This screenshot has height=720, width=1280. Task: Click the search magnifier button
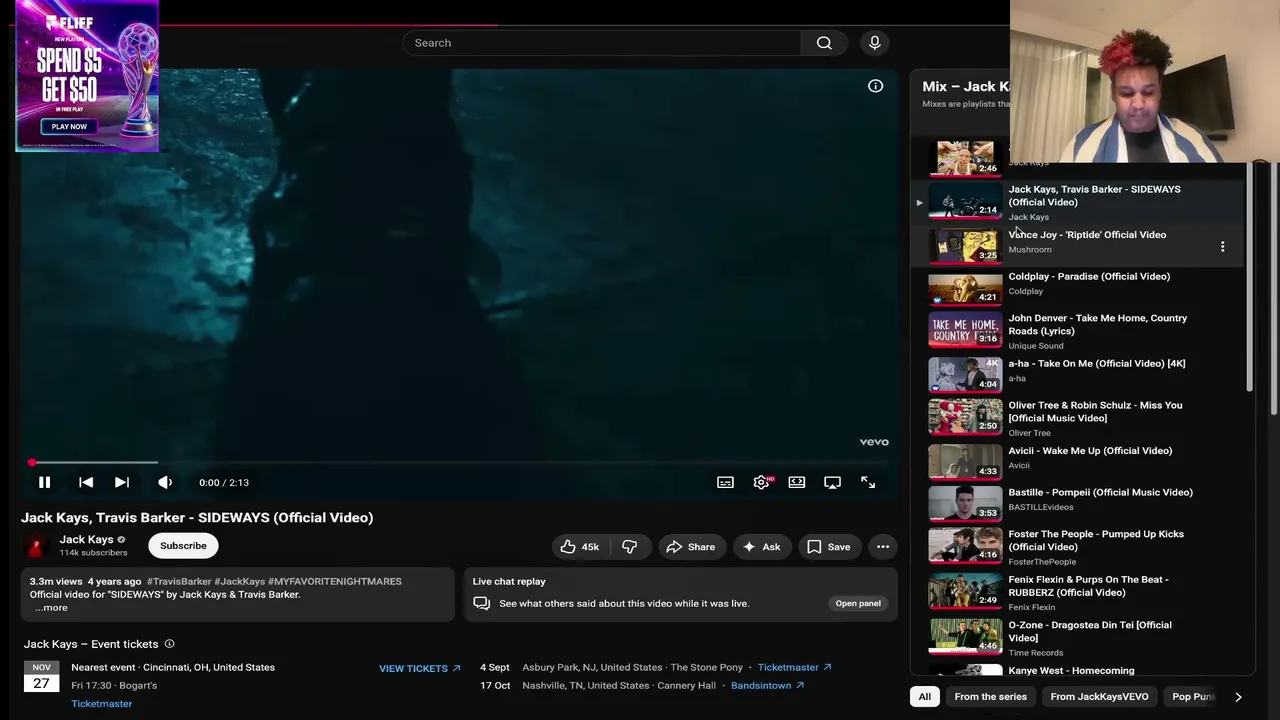click(x=824, y=43)
